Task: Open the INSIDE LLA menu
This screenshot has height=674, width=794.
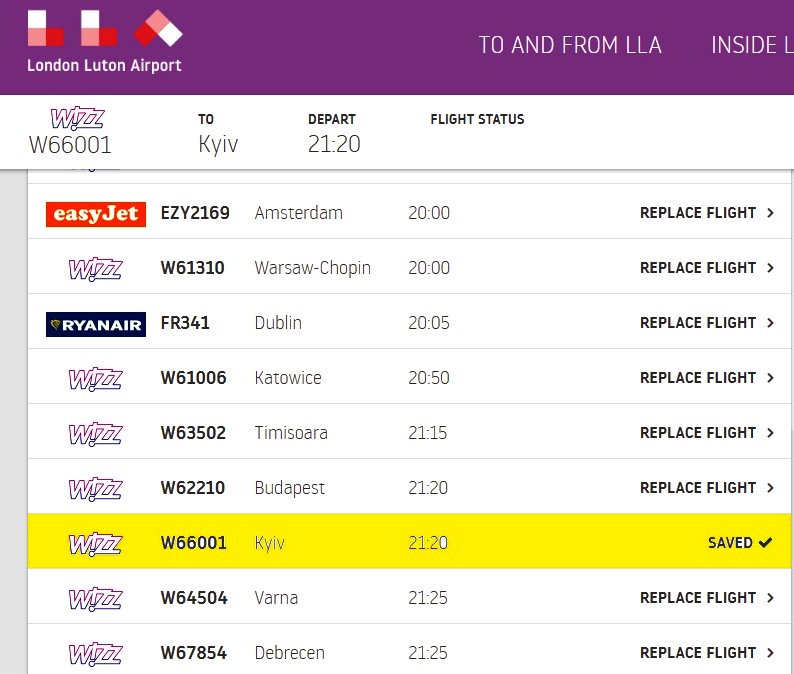Action: coord(750,46)
